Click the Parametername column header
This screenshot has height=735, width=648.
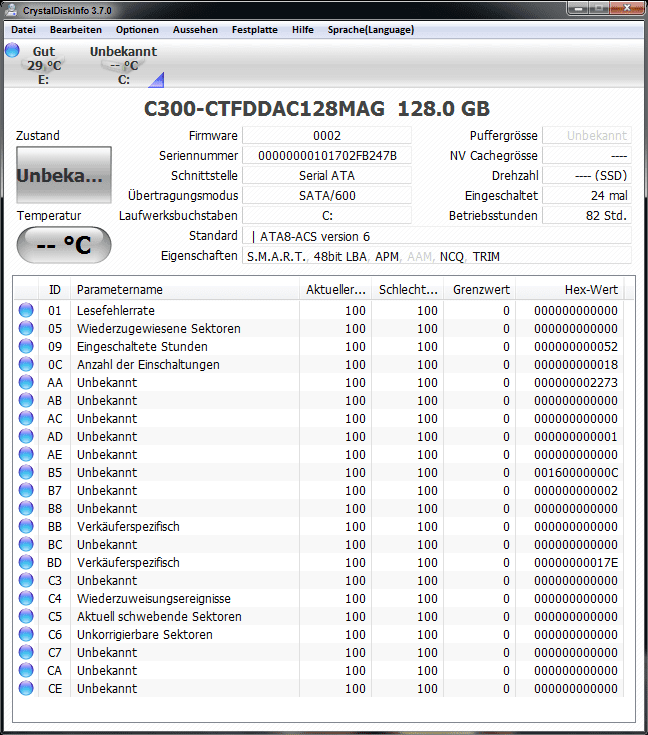185,290
